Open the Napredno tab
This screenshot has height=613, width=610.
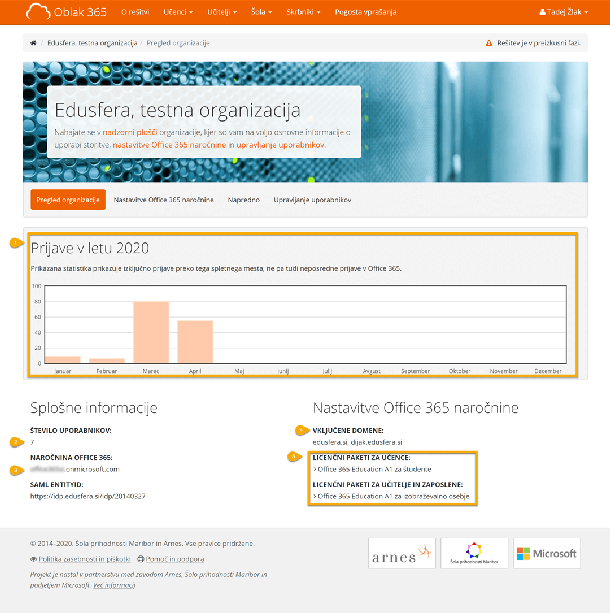[243, 200]
